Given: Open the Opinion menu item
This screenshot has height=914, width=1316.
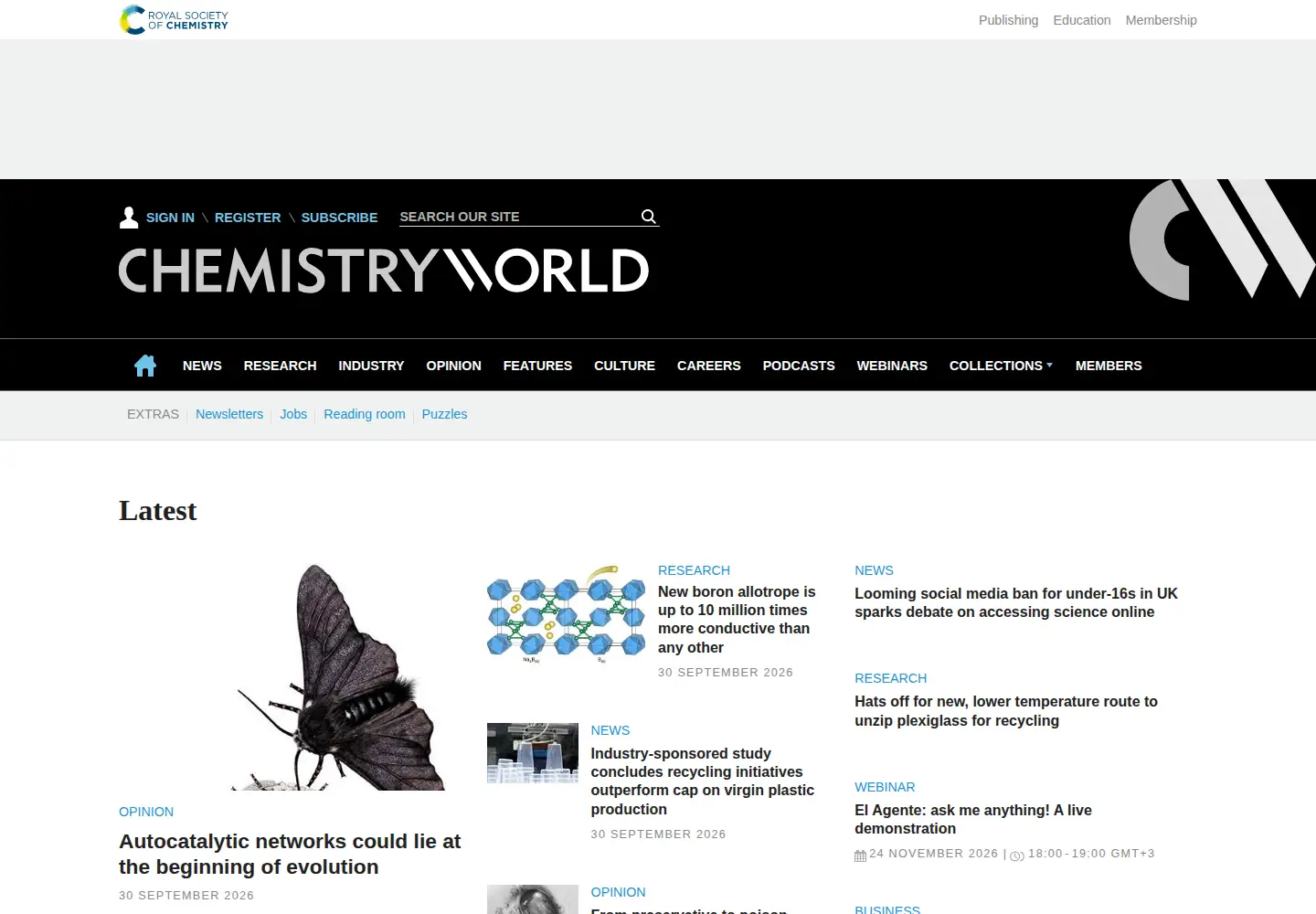Looking at the screenshot, I should (453, 366).
